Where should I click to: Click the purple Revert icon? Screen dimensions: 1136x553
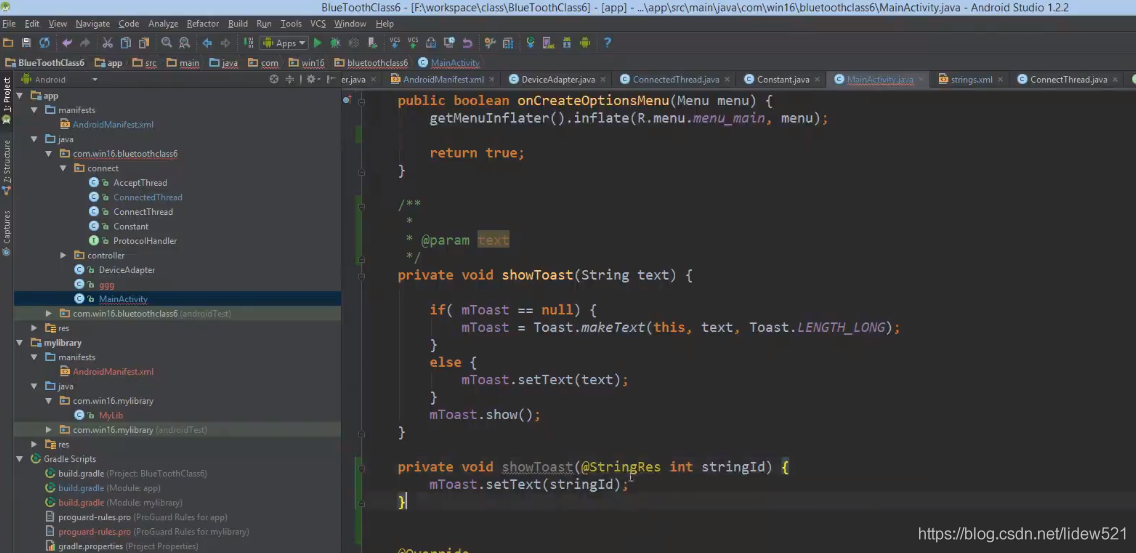click(x=467, y=43)
